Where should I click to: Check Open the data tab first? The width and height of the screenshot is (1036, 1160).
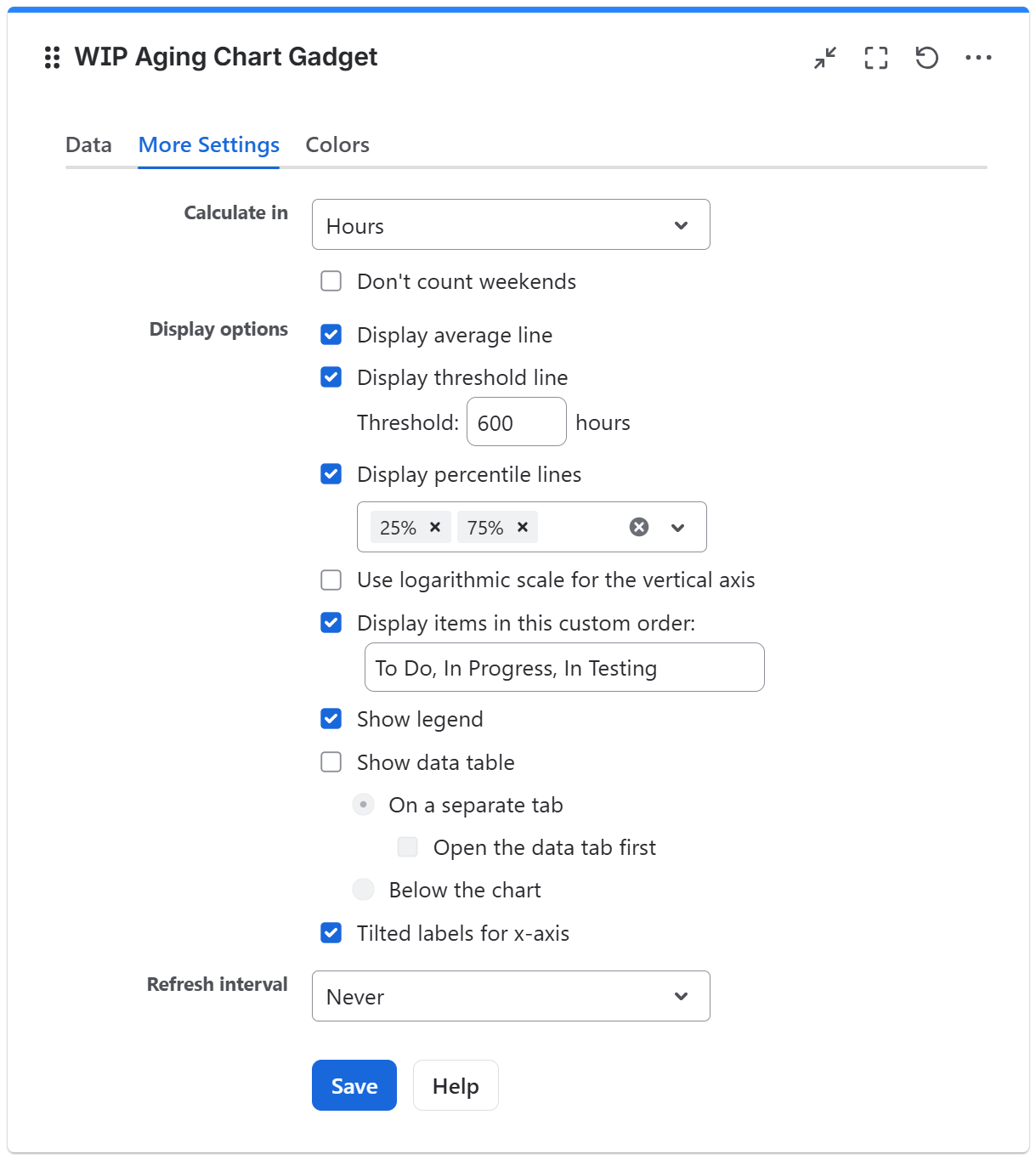click(408, 846)
